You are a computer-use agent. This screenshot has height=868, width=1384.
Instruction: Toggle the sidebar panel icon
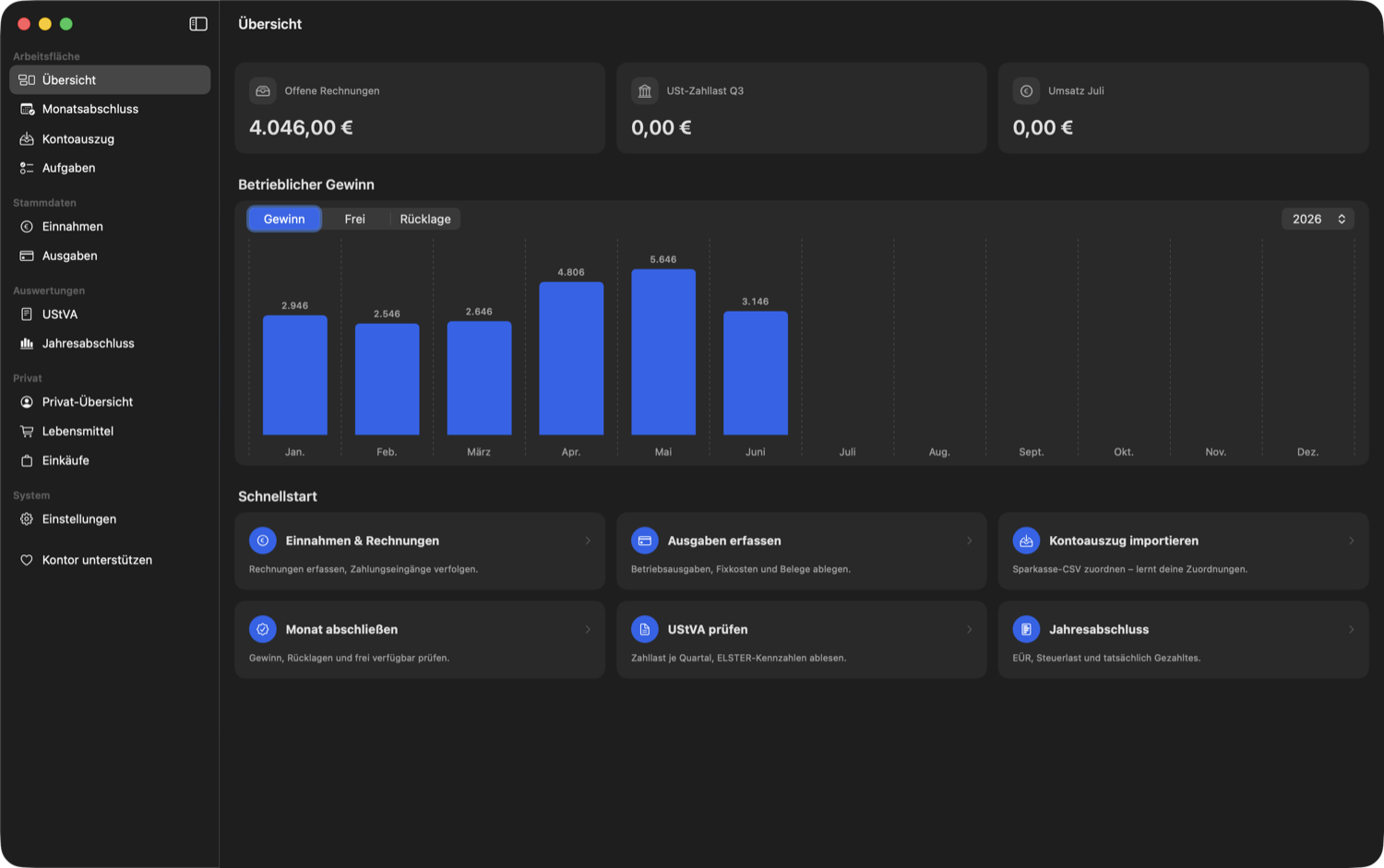[x=198, y=24]
